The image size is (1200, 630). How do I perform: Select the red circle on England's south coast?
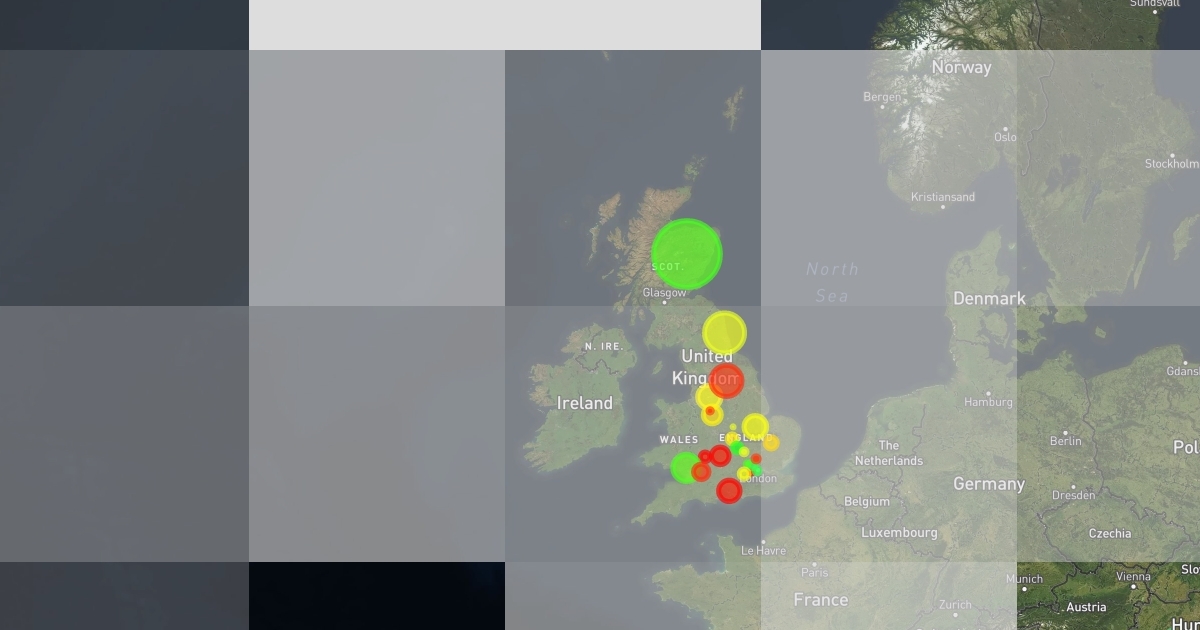[729, 491]
